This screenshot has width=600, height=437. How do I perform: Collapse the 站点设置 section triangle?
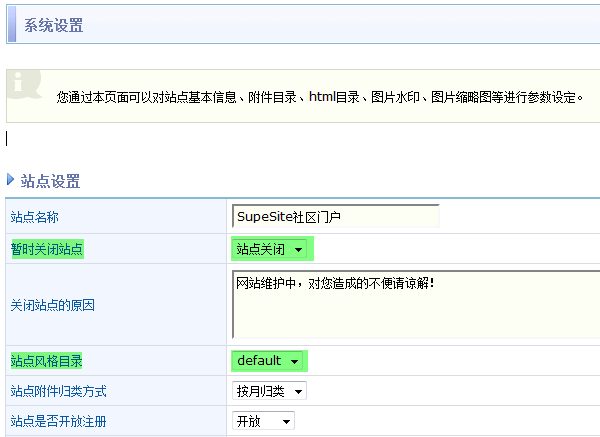click(x=11, y=180)
